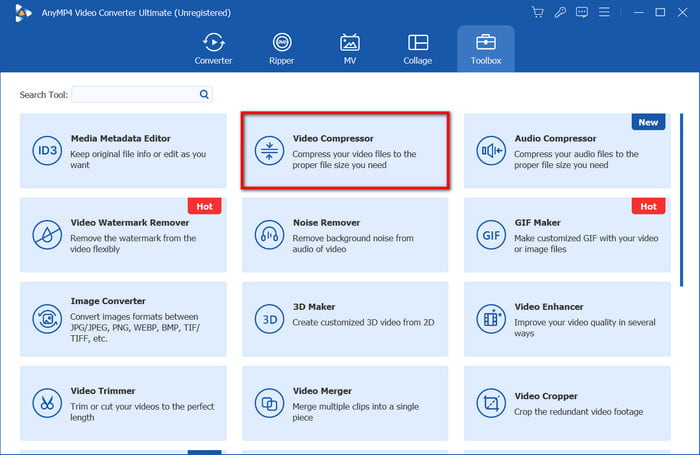
Task: Open Media Metadata Editor title text
Action: click(x=121, y=138)
